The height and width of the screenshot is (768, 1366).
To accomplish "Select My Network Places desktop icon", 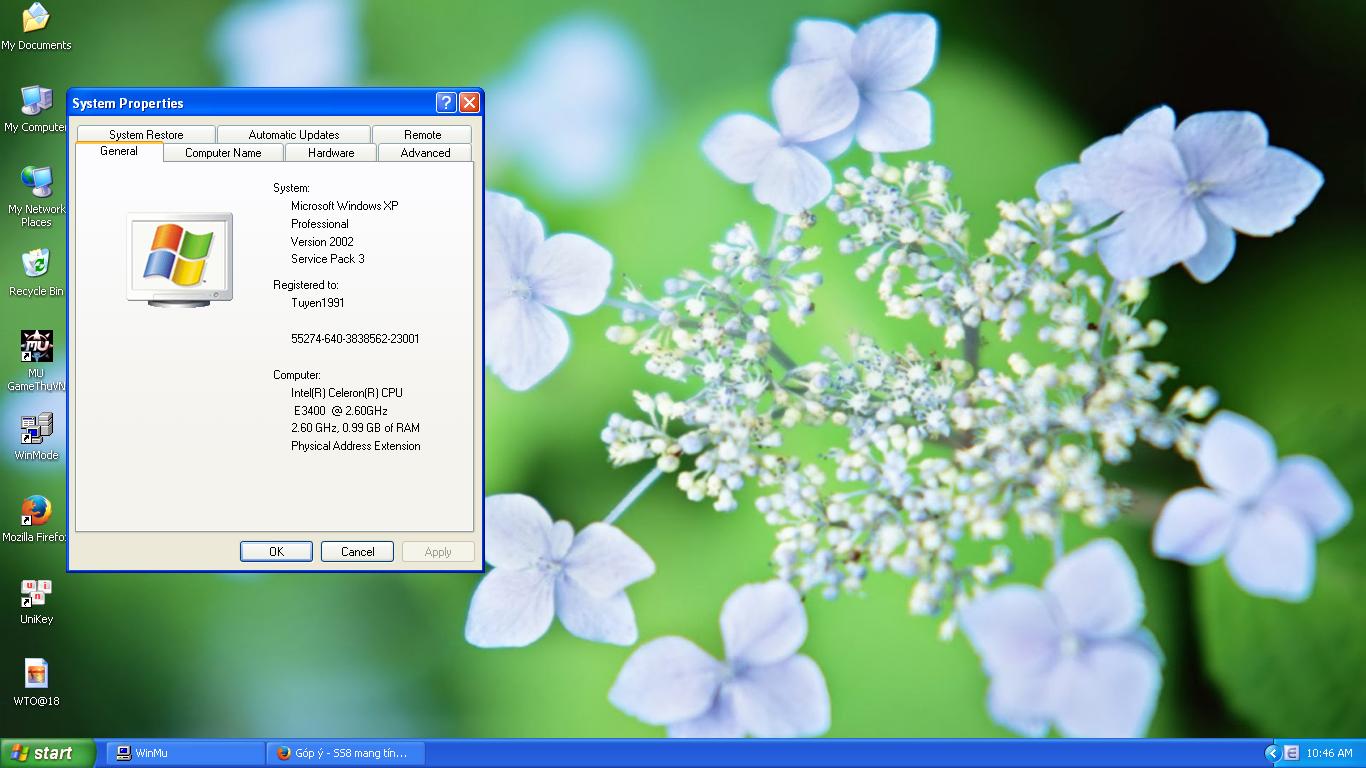I will point(36,196).
